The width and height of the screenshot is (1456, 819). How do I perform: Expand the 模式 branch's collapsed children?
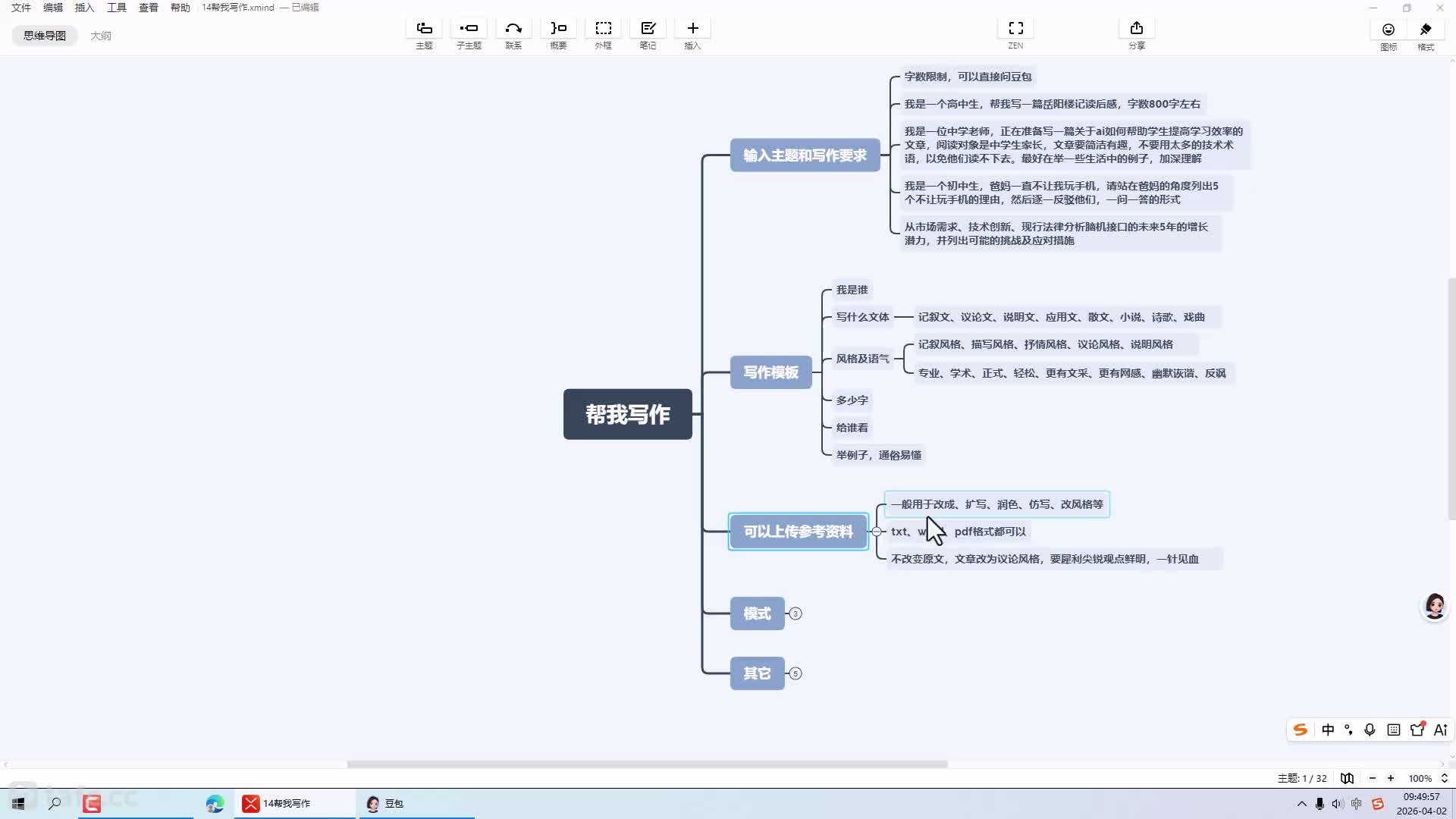(x=795, y=613)
